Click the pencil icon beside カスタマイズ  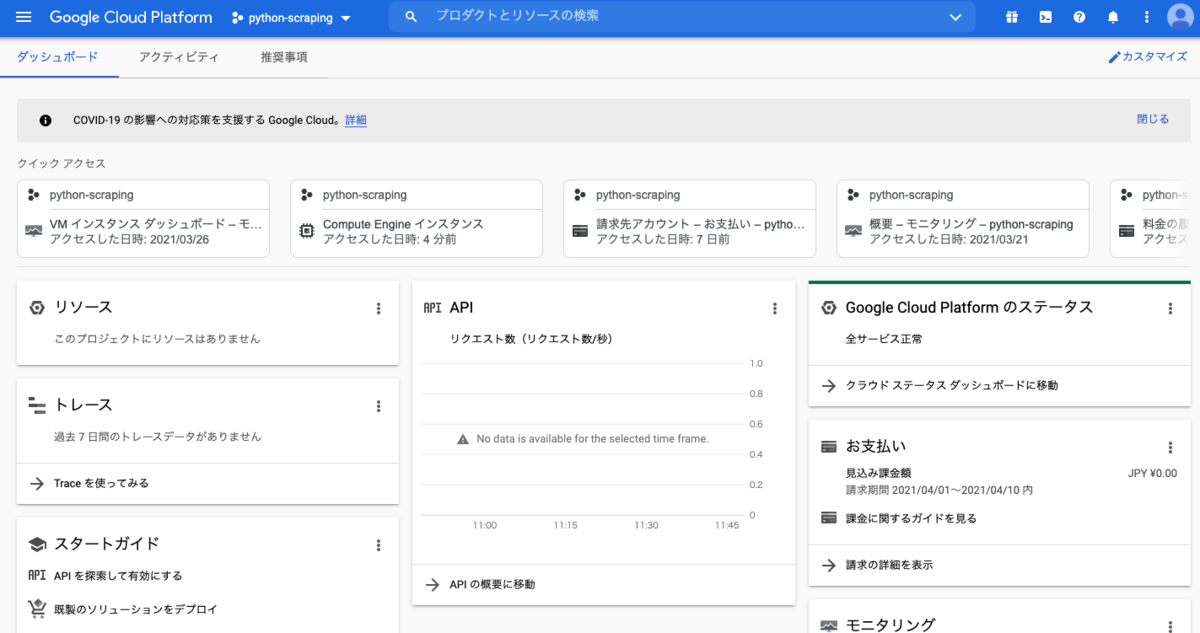(x=1114, y=57)
